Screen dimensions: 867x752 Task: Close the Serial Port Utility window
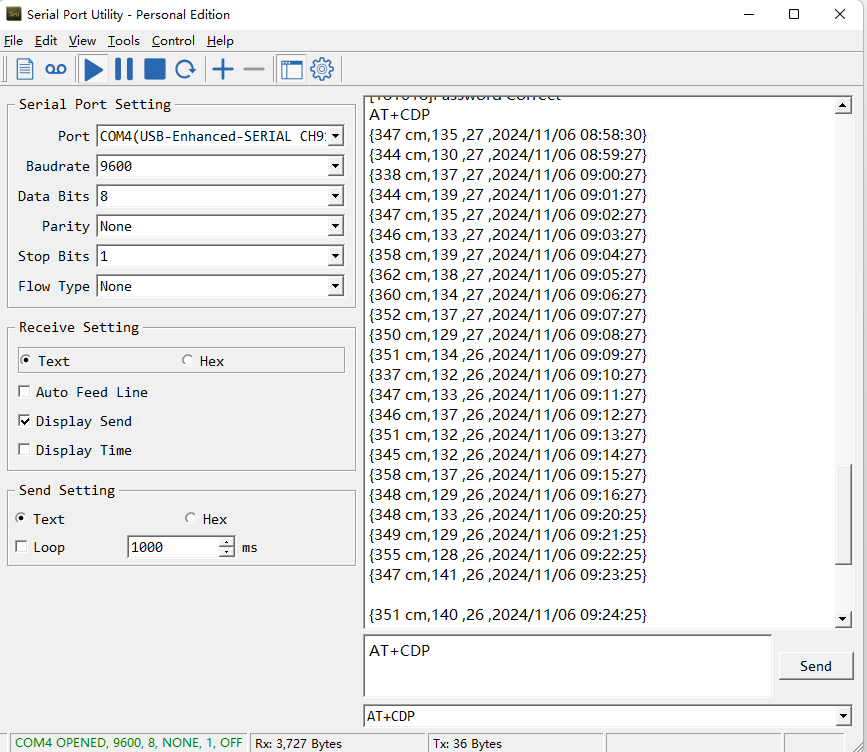pos(840,14)
